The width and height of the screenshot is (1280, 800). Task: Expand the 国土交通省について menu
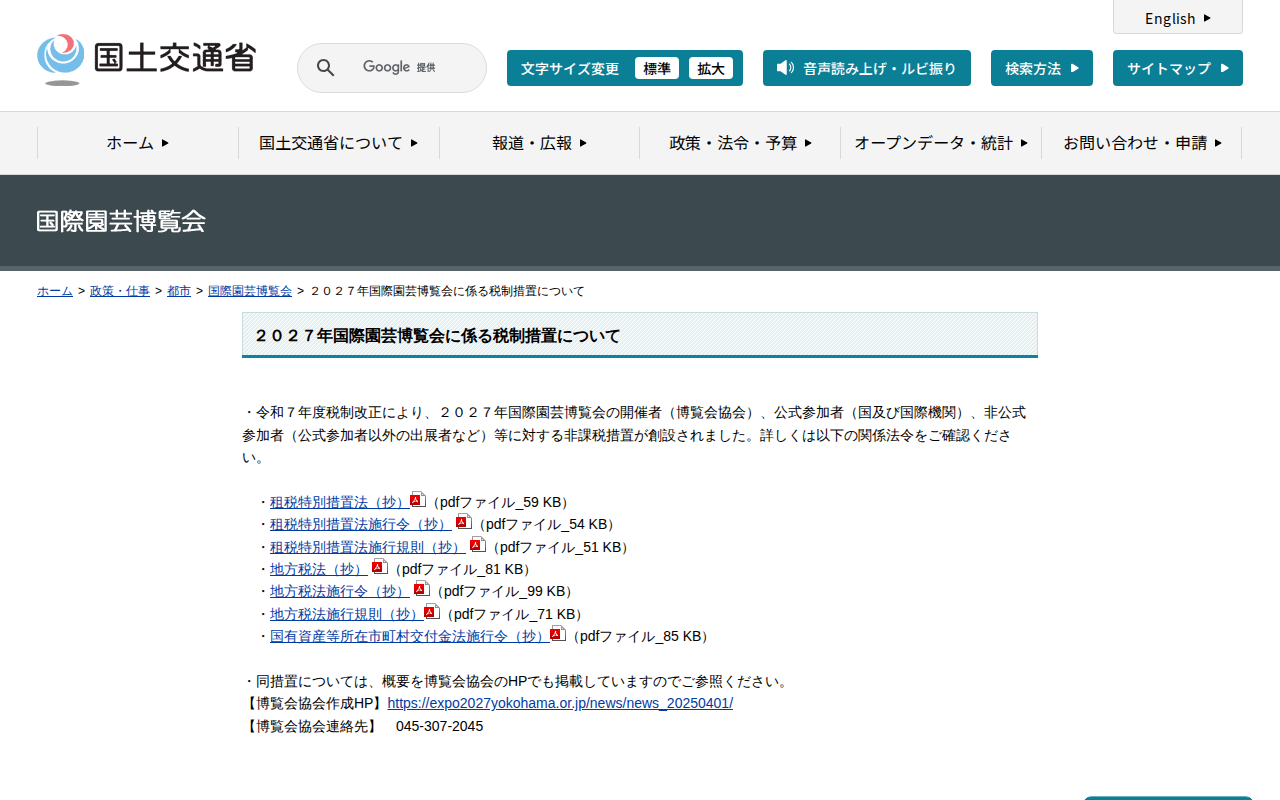[338, 143]
